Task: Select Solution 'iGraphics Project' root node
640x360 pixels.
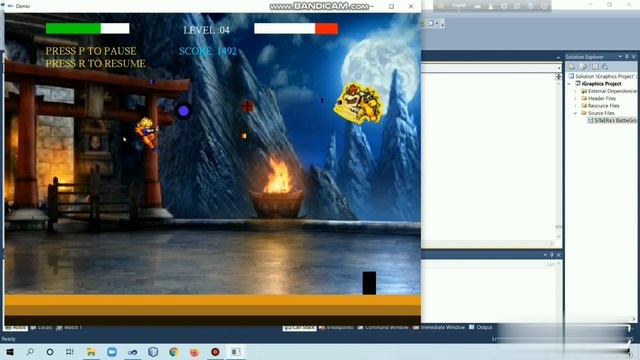Action: (603, 76)
